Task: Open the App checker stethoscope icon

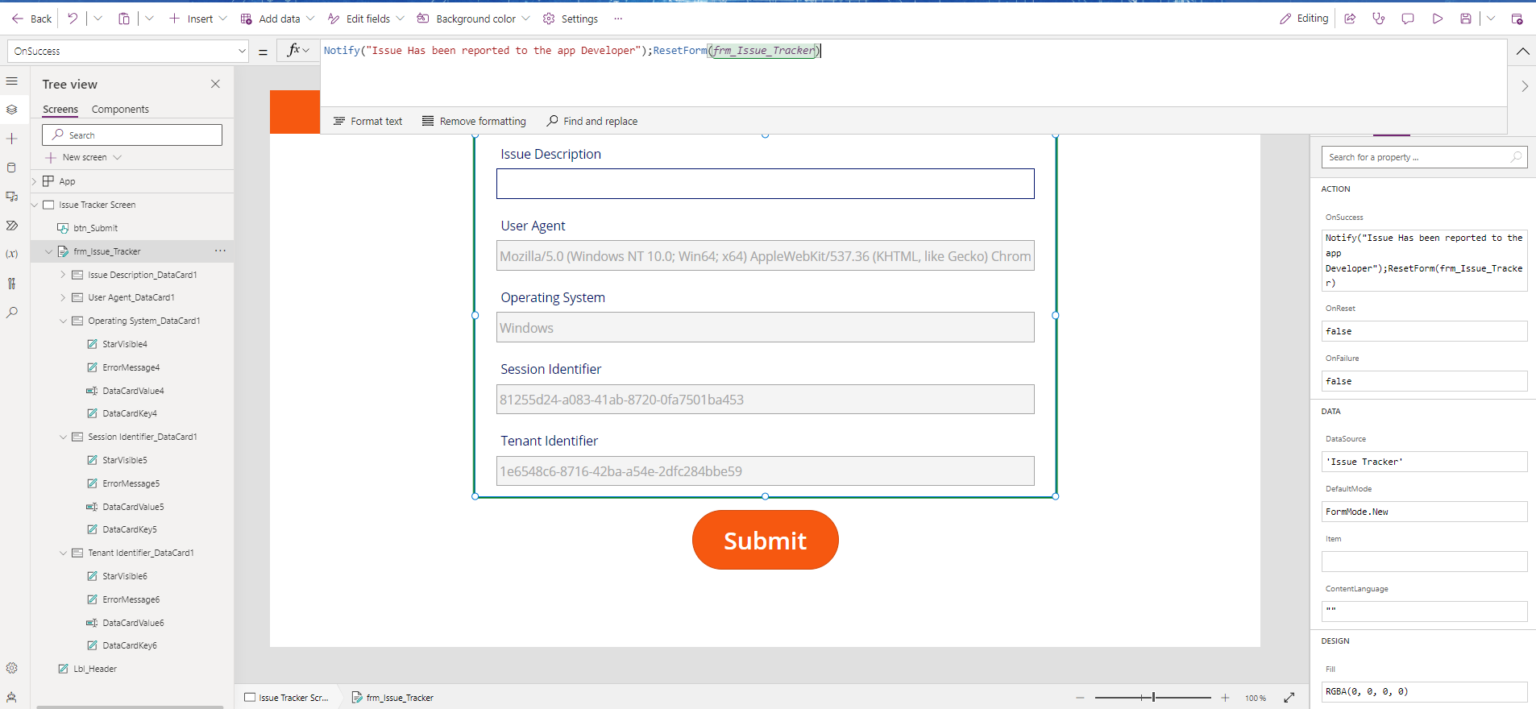Action: pyautogui.click(x=1378, y=18)
